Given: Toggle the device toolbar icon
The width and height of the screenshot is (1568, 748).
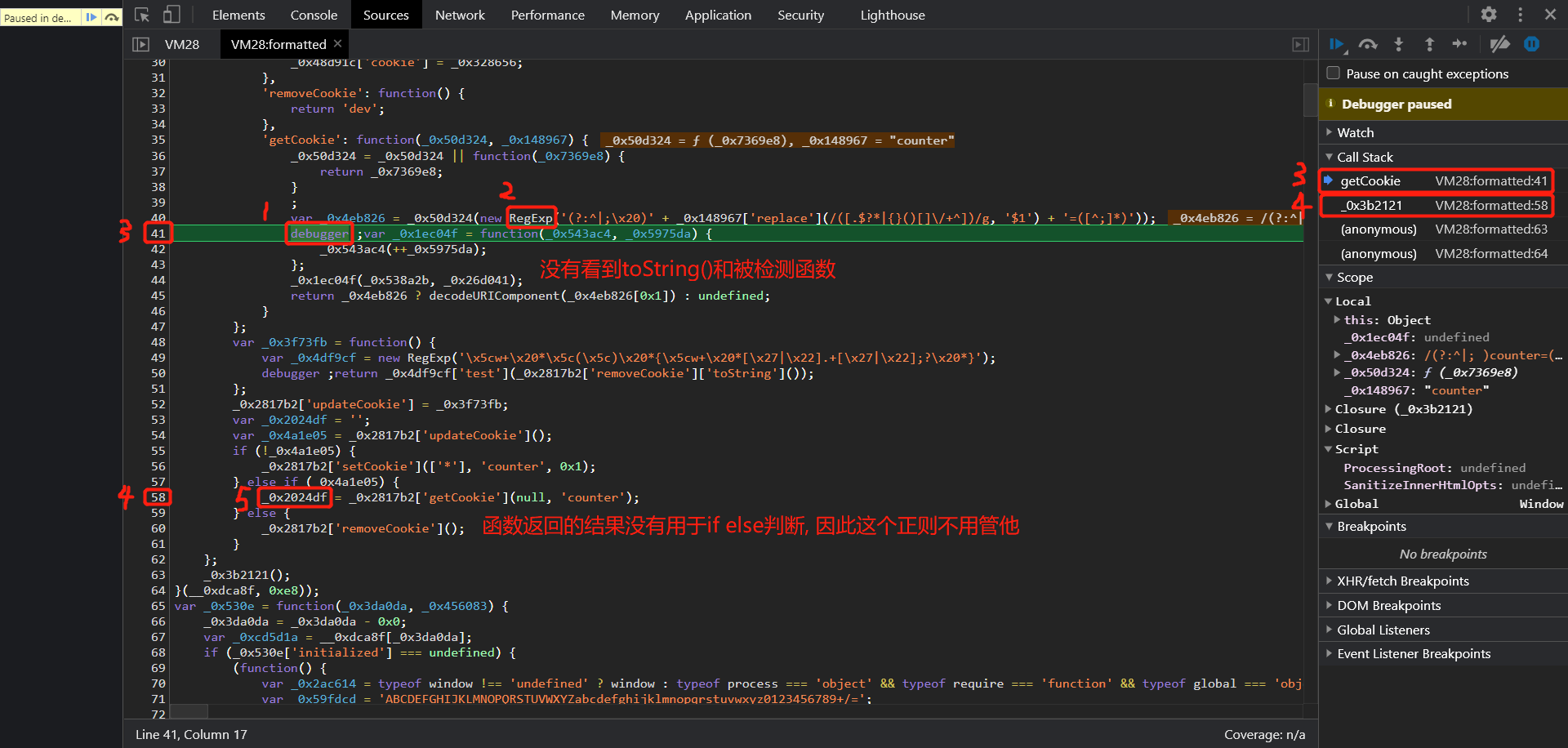Looking at the screenshot, I should pos(171,14).
